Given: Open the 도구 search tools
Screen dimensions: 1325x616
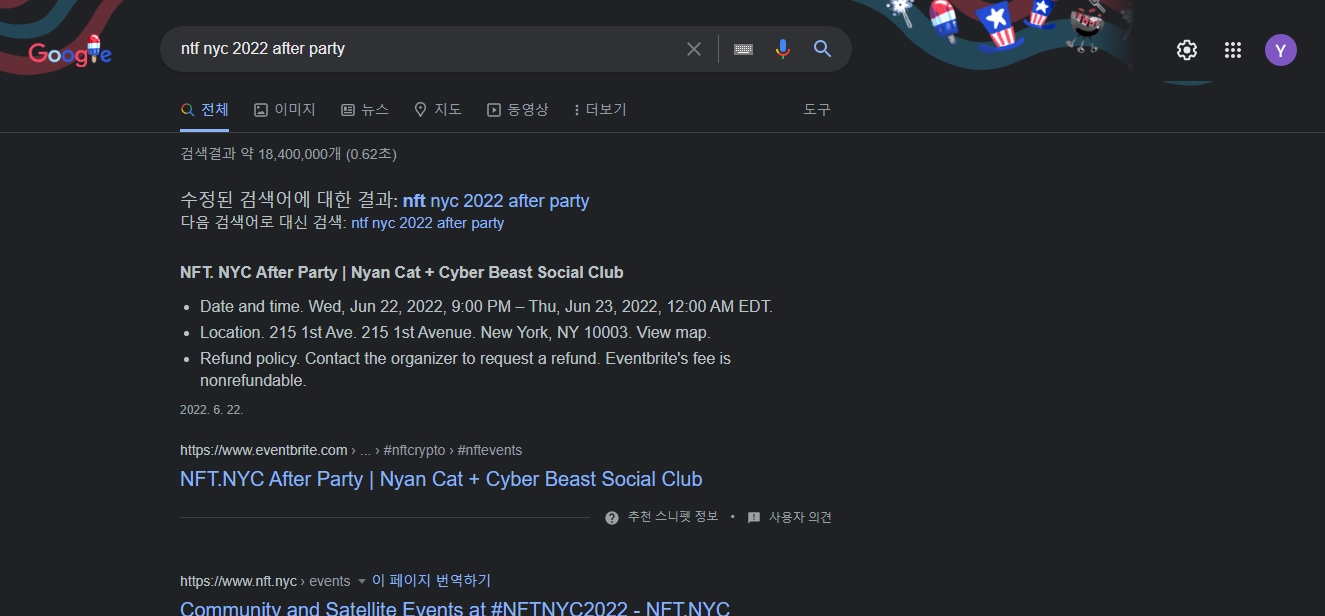Looking at the screenshot, I should click(817, 110).
